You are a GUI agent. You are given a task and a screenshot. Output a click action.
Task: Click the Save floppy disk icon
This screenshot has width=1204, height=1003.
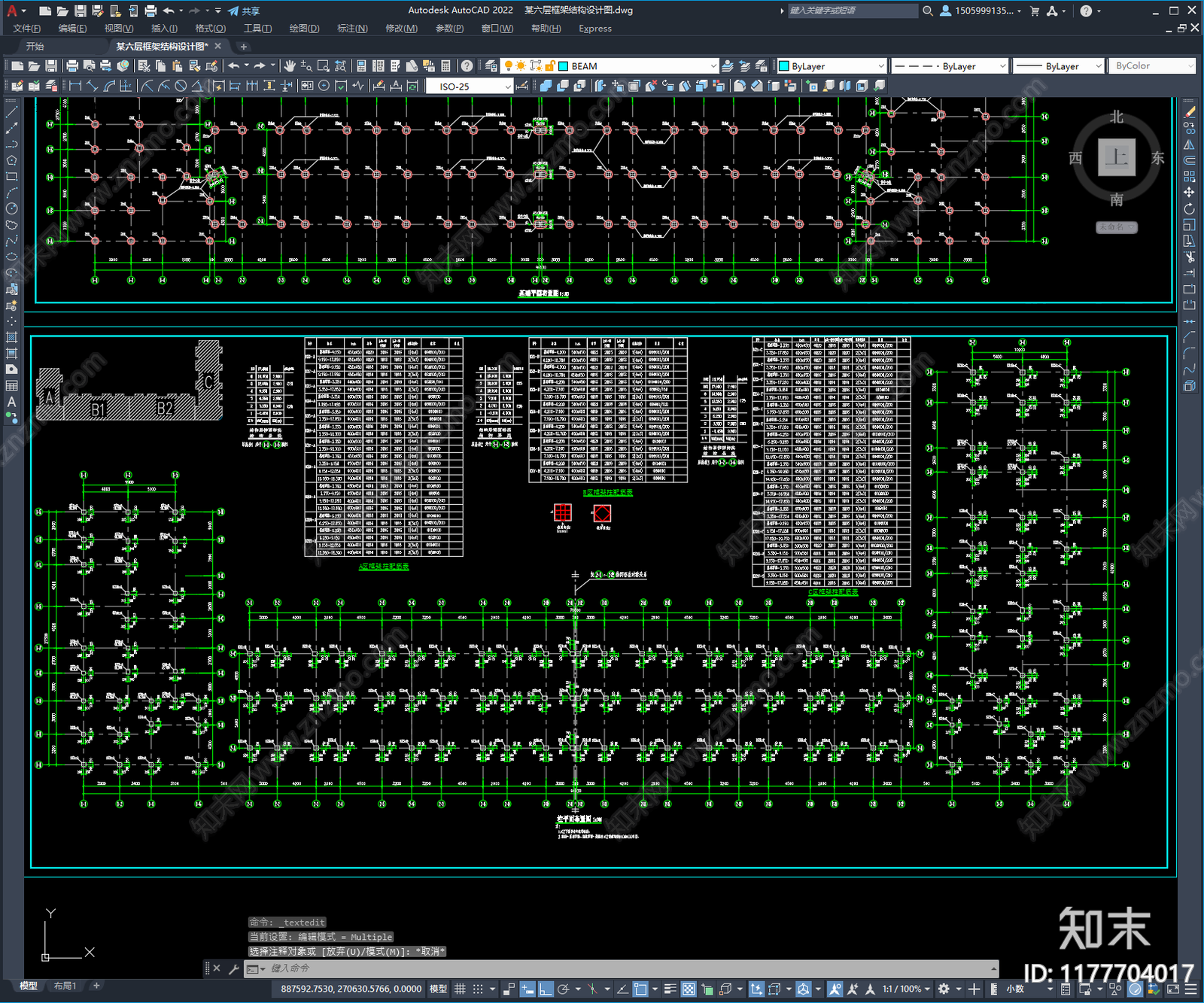click(x=50, y=66)
